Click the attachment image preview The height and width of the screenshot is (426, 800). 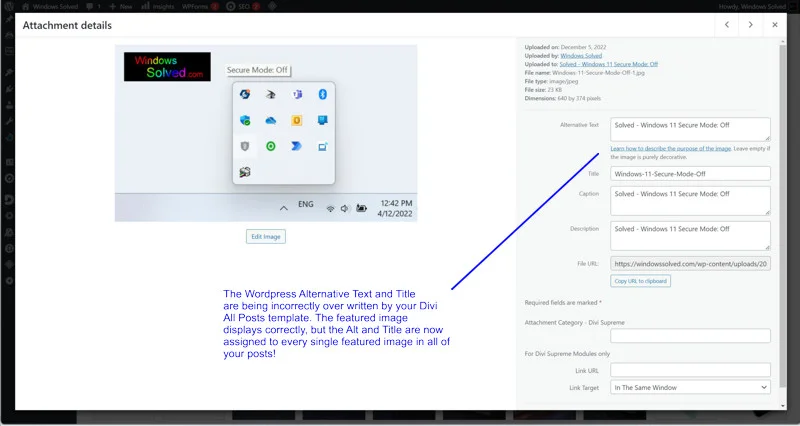266,133
